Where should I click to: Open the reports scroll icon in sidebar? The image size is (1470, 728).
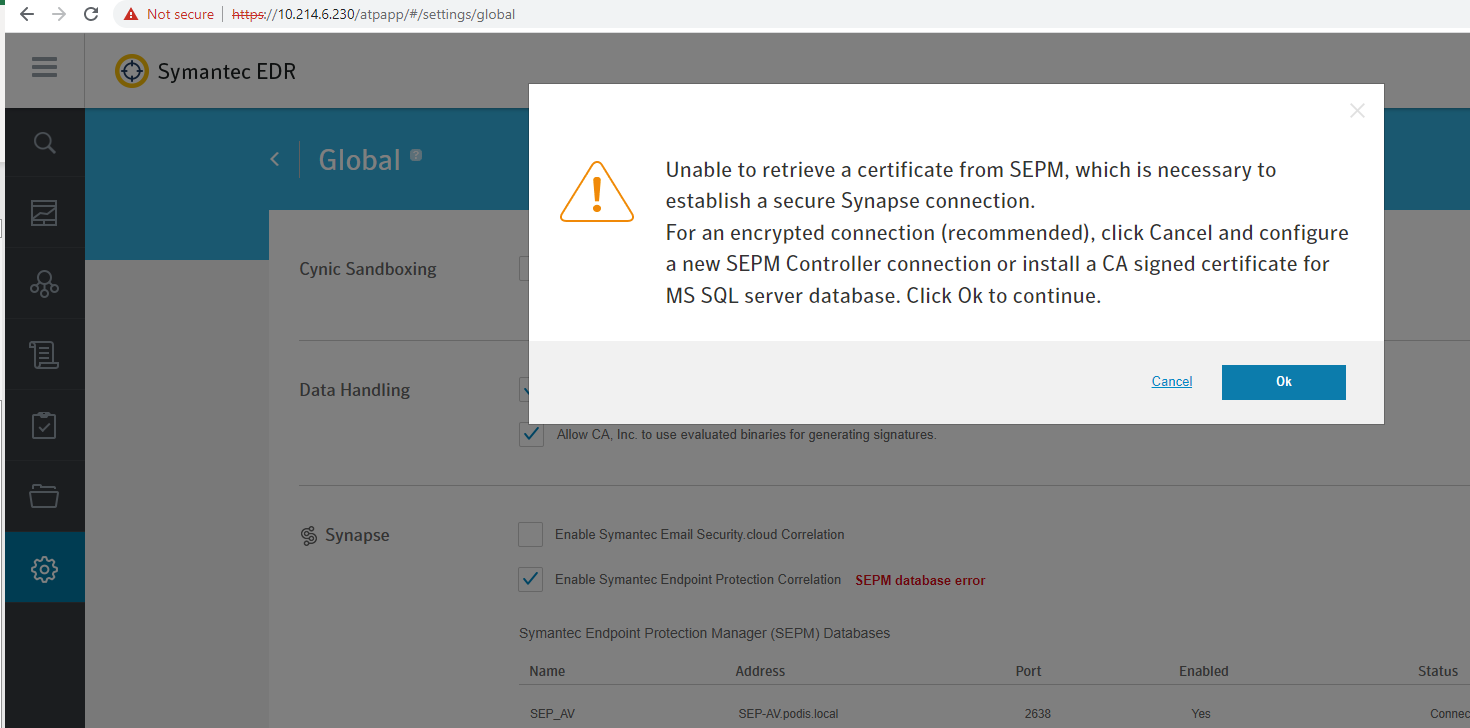coord(44,354)
